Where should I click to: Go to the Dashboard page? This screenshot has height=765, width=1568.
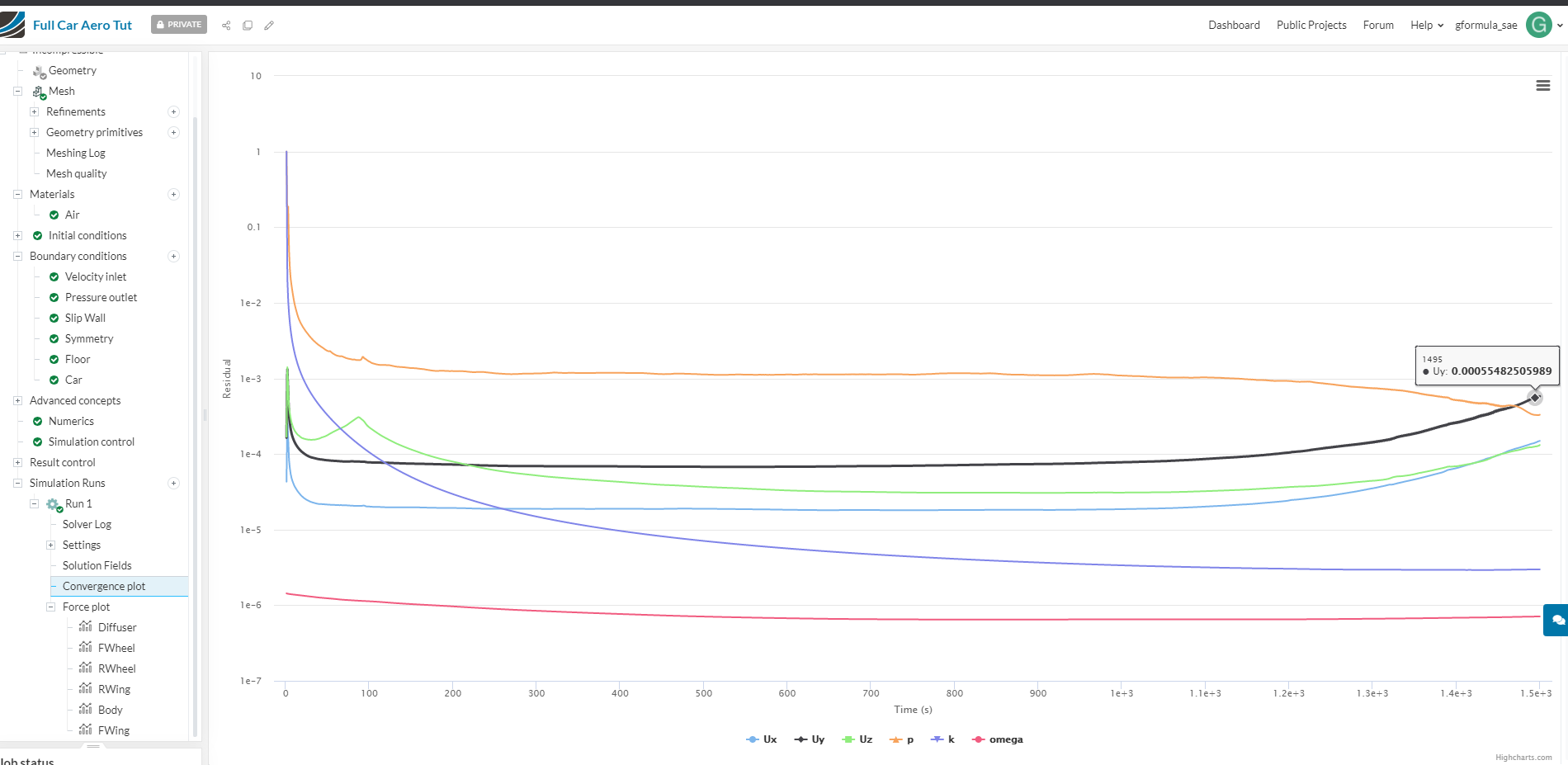[x=1234, y=26]
